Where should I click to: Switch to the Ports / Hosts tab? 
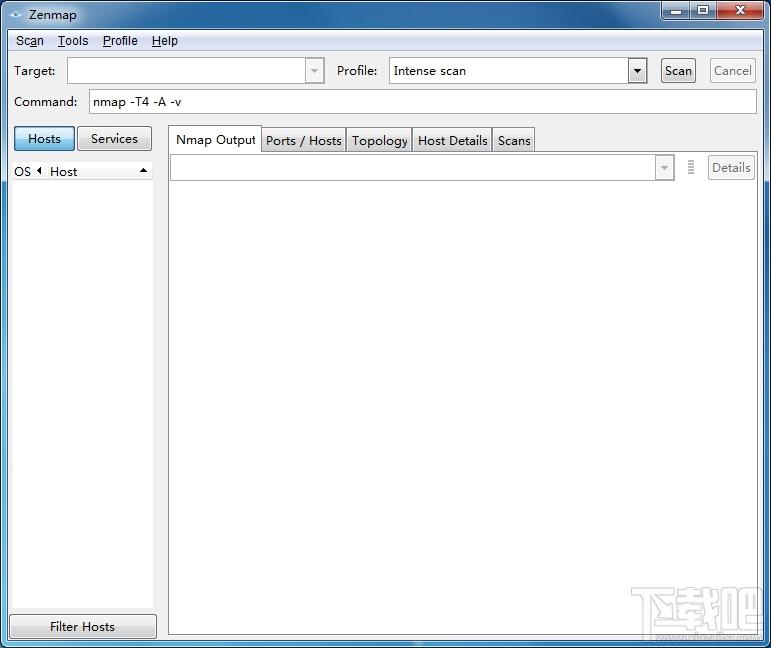tap(303, 141)
